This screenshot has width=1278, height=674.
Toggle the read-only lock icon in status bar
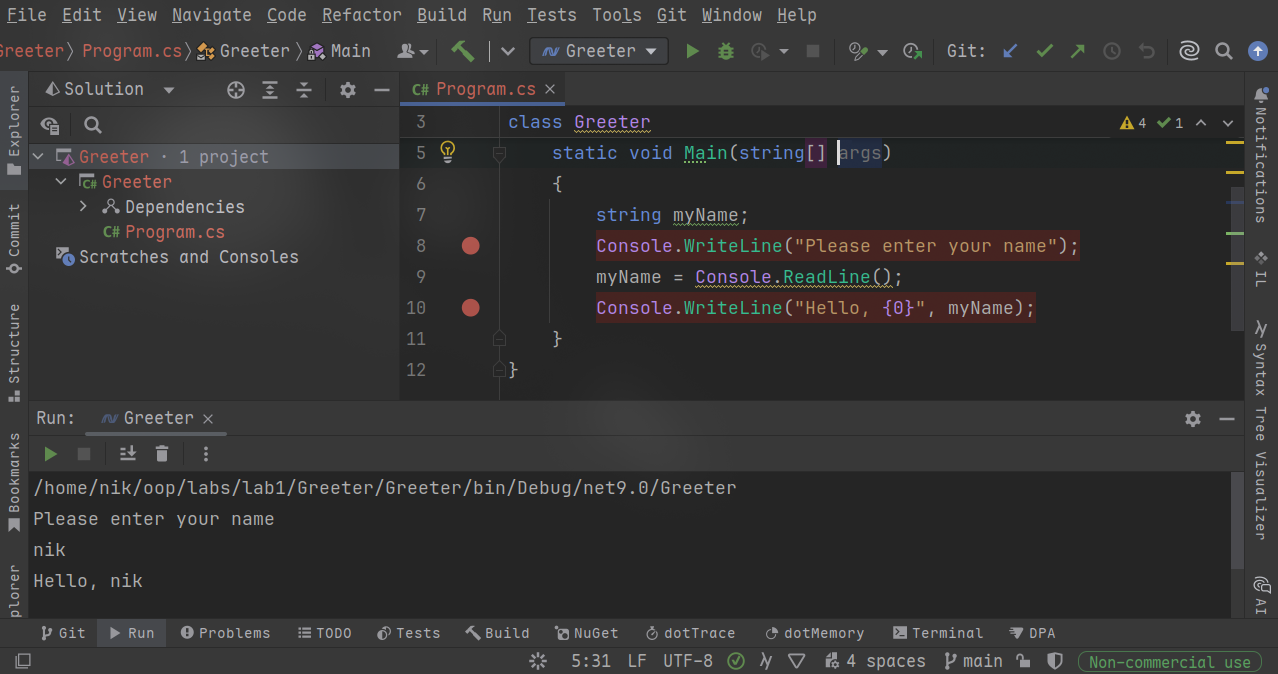[1022, 661]
